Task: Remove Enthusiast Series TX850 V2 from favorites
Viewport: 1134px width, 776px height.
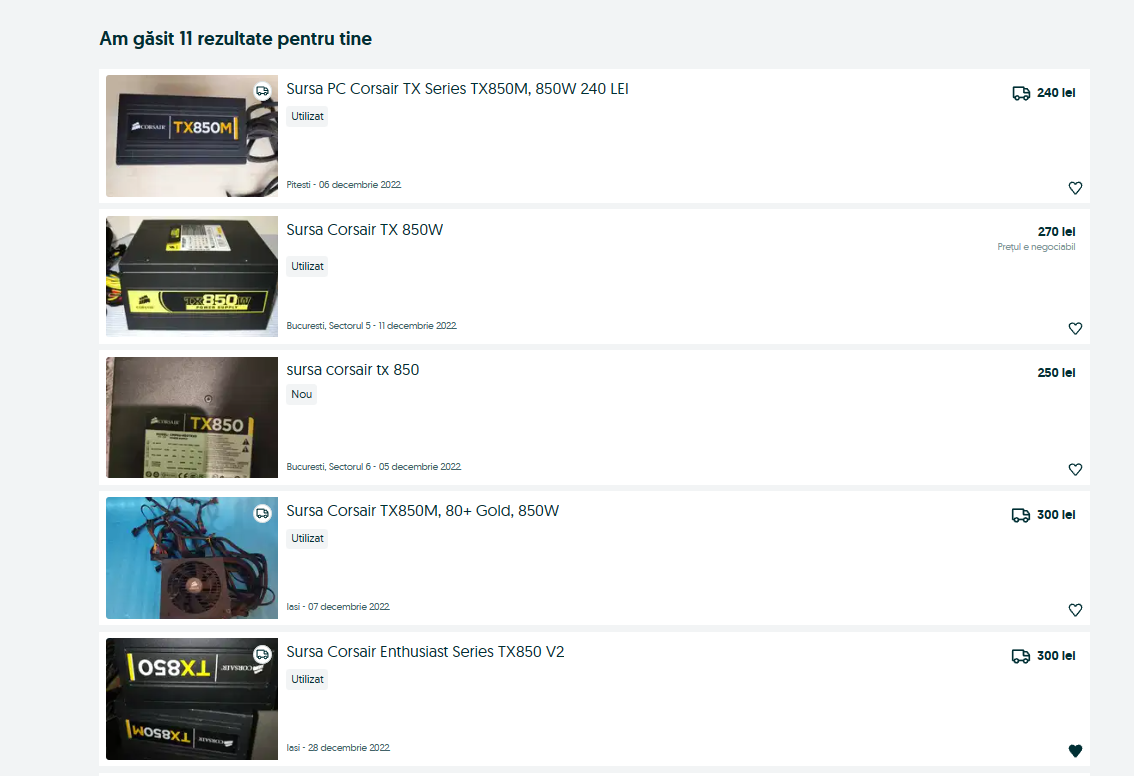Action: 1075,751
